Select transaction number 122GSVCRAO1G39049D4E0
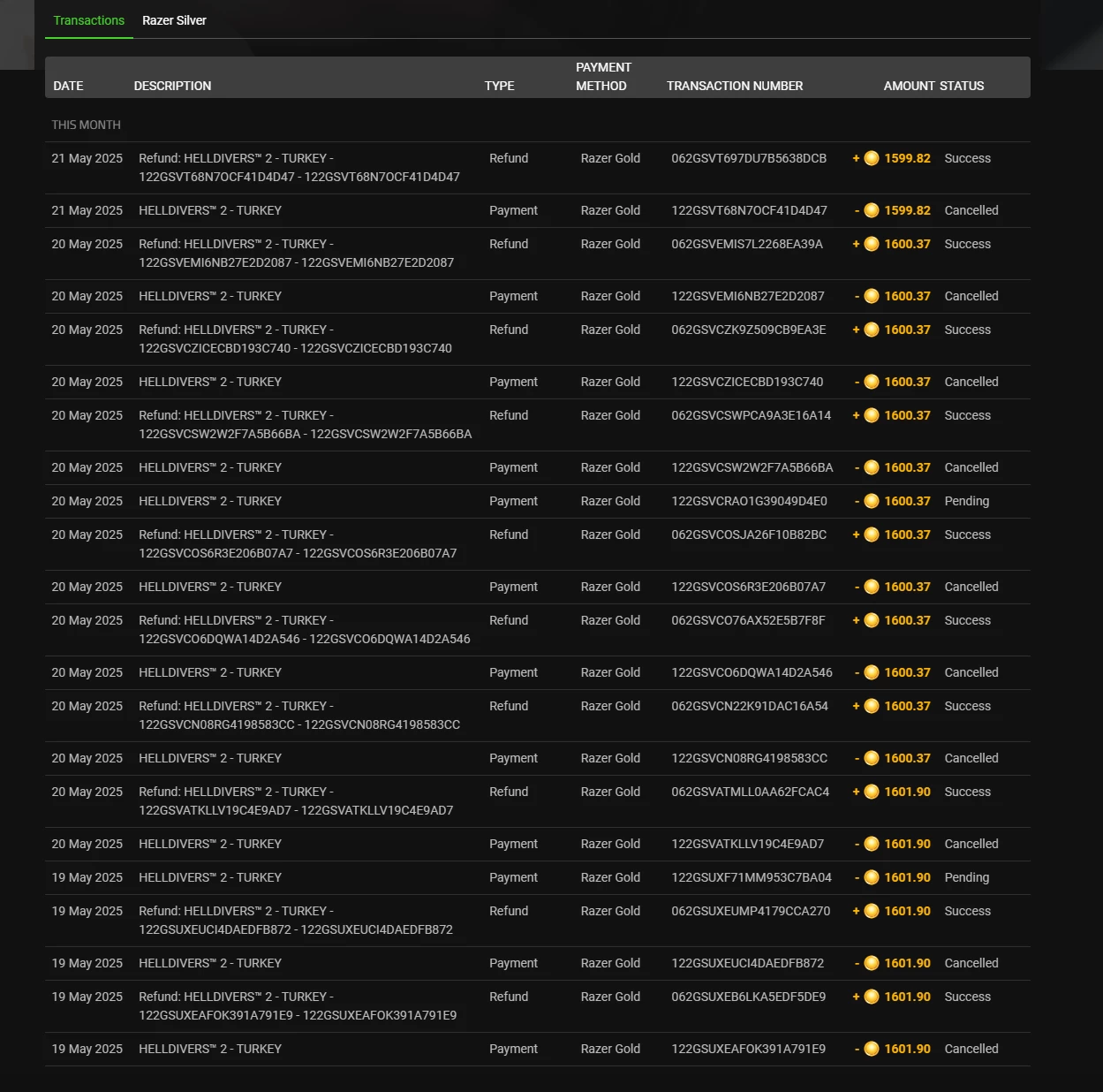 coord(749,501)
